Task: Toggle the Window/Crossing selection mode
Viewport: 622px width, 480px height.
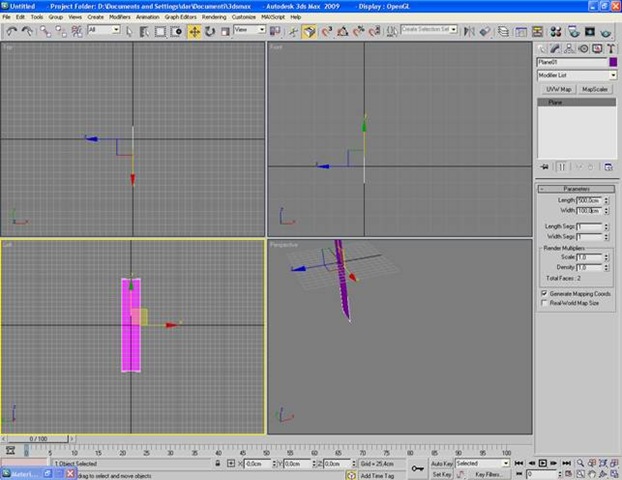Action: [x=177, y=32]
